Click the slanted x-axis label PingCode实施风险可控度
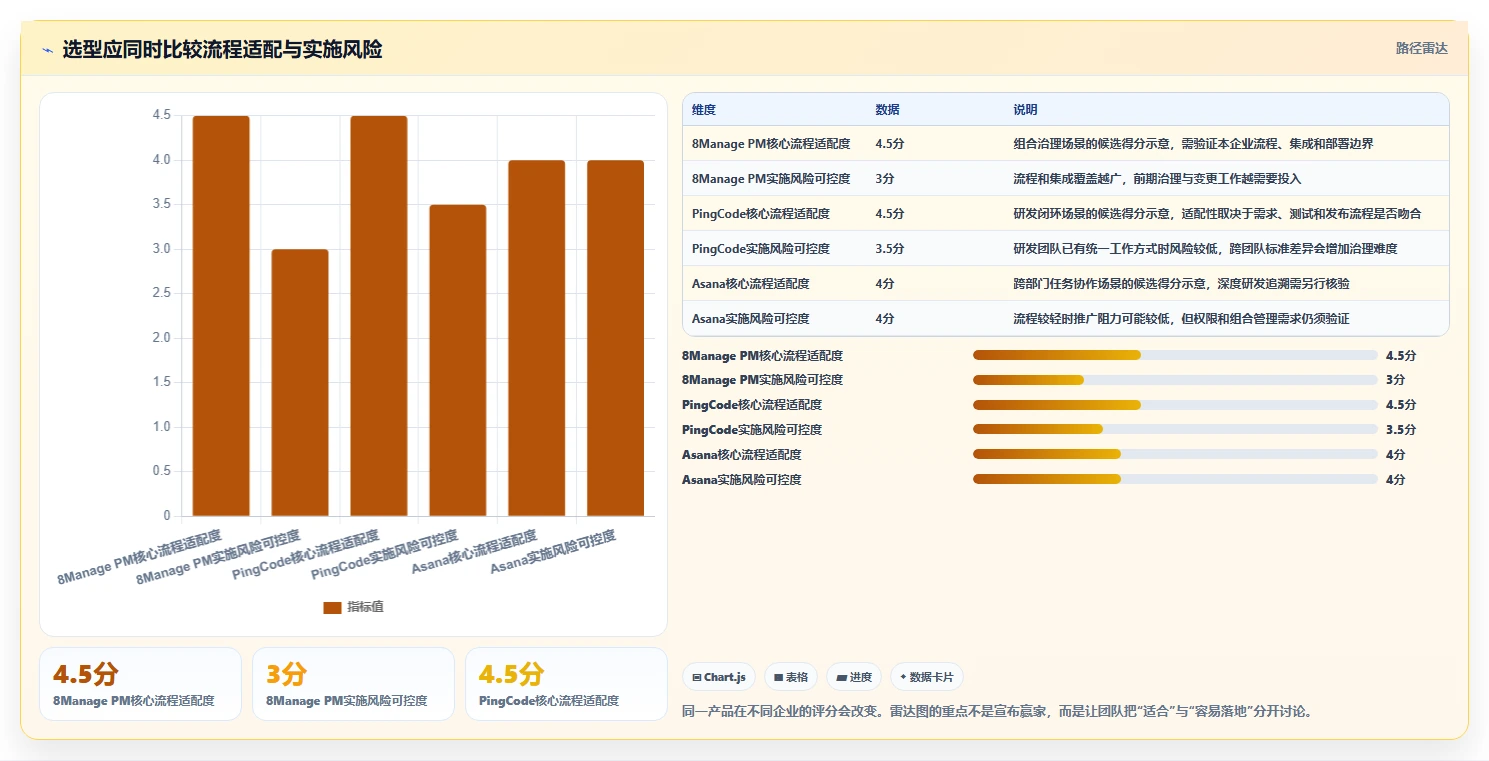The width and height of the screenshot is (1489, 761). tap(385, 555)
